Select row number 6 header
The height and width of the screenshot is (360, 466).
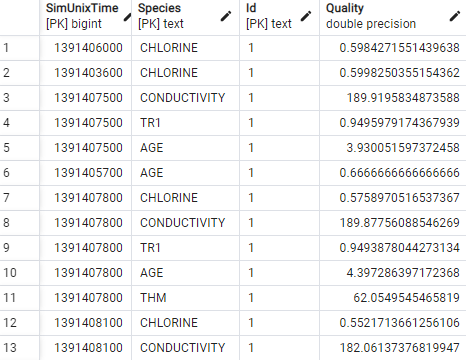19,173
